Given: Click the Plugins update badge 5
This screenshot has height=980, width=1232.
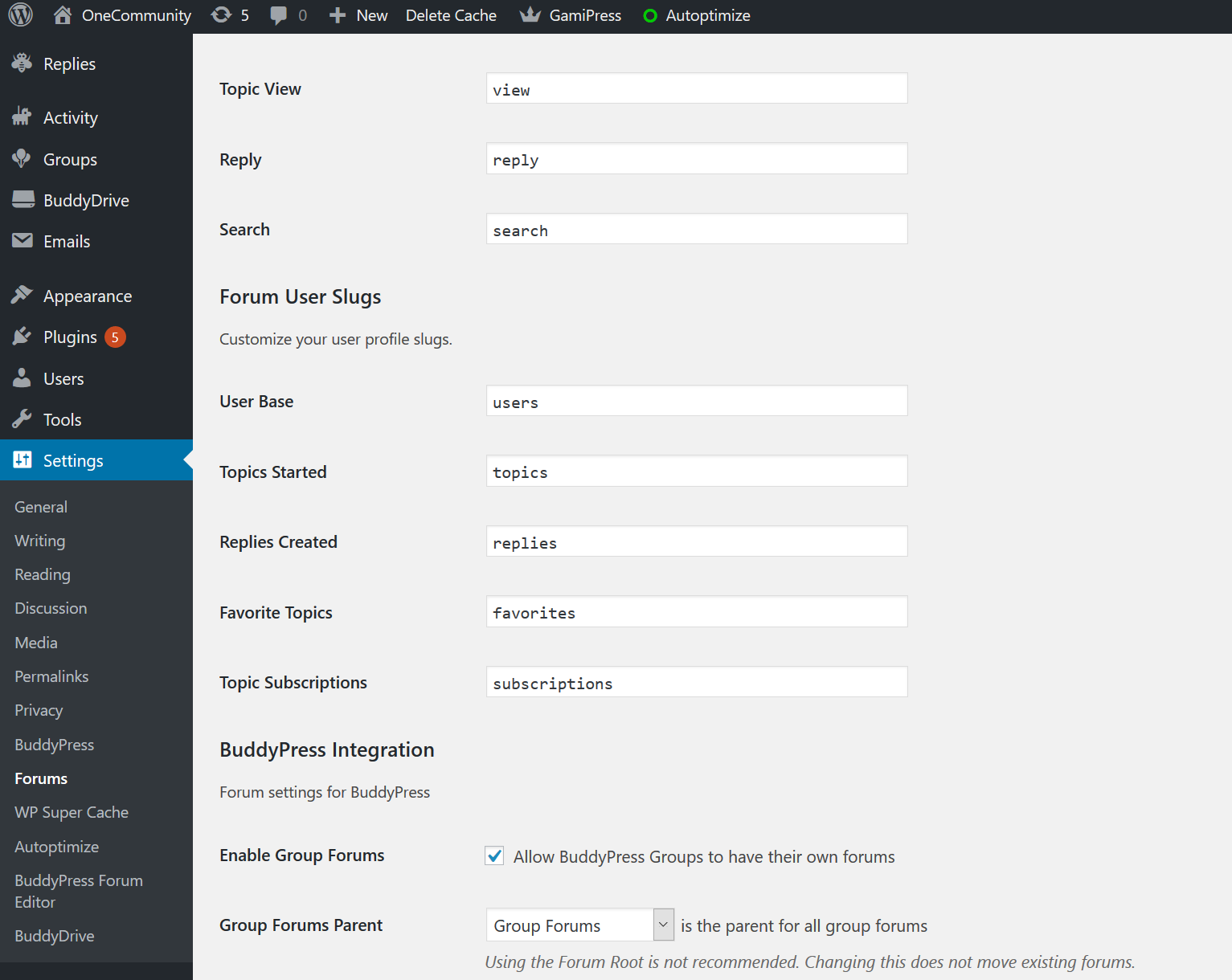Looking at the screenshot, I should point(115,337).
